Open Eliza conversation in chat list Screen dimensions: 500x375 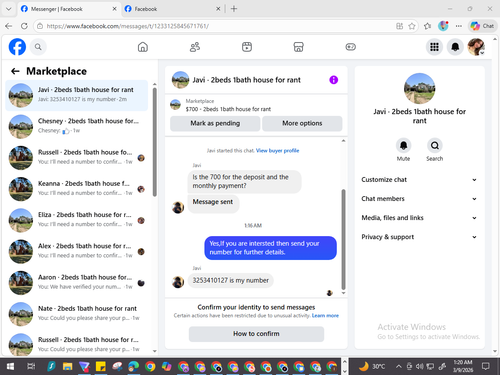click(77, 220)
